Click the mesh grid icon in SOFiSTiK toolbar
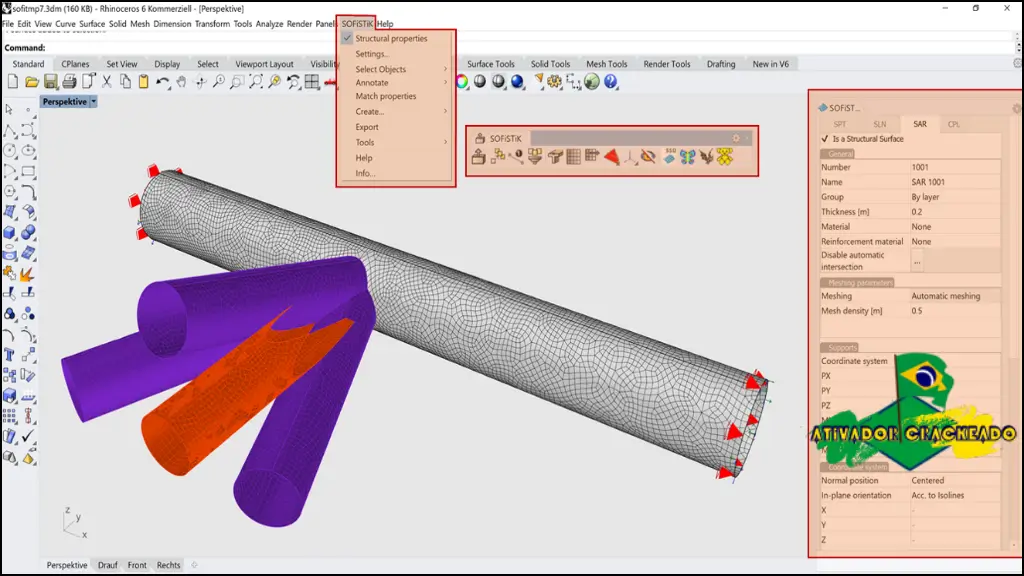The width and height of the screenshot is (1024, 576). click(x=573, y=157)
